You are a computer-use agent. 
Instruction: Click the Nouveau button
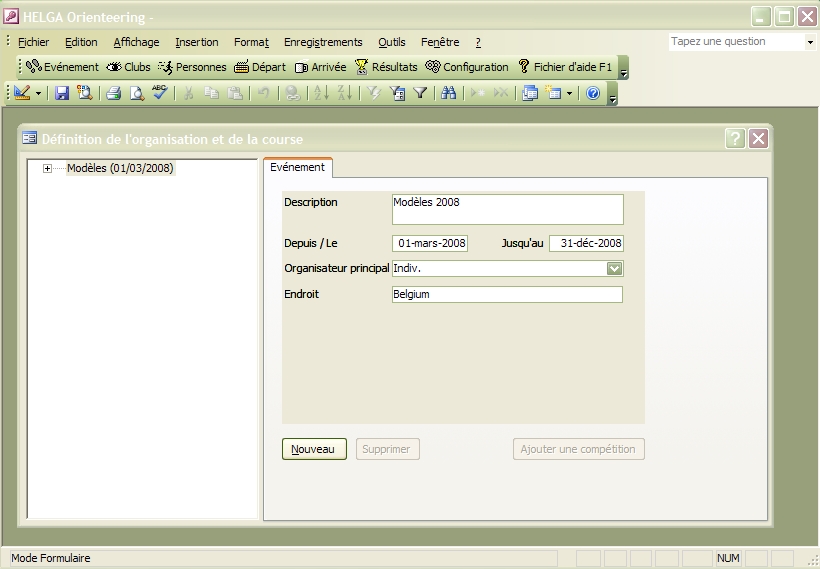pyautogui.click(x=314, y=449)
